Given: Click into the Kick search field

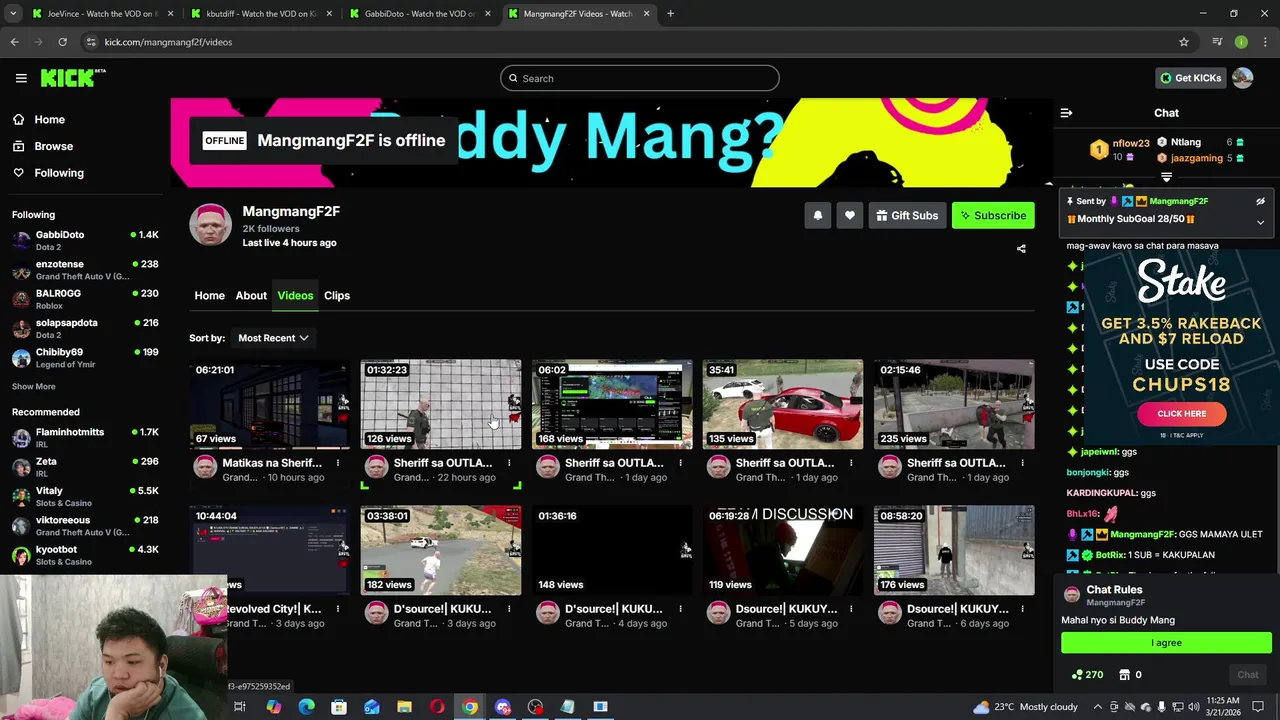Looking at the screenshot, I should pyautogui.click(x=640, y=78).
